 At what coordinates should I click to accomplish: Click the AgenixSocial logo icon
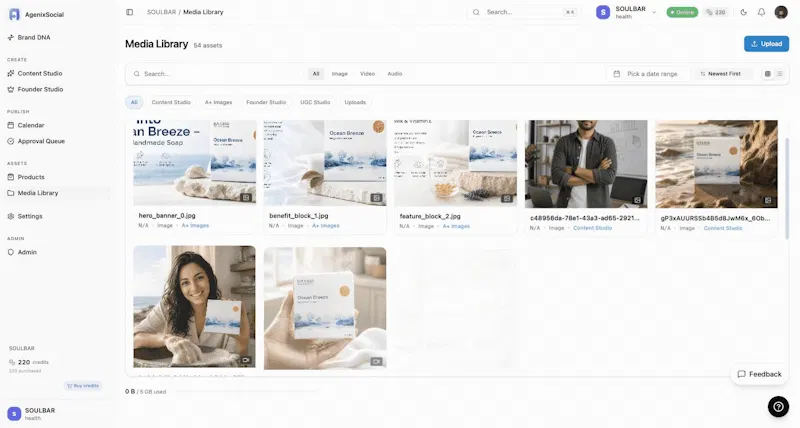point(14,14)
